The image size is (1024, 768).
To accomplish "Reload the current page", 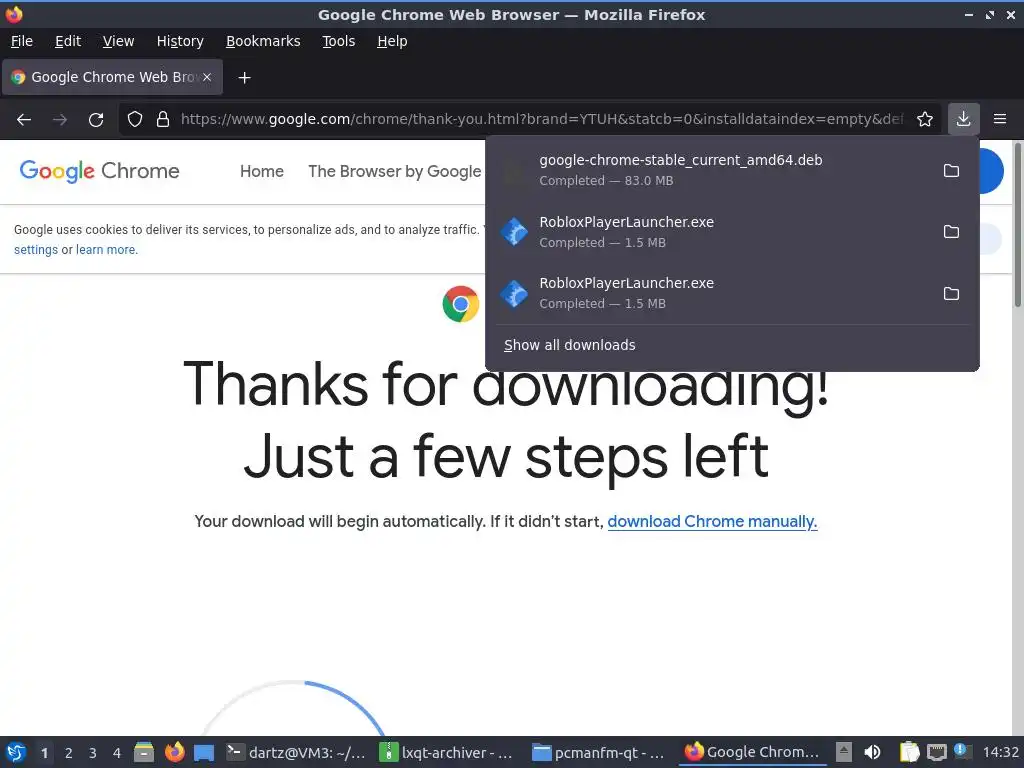I will pos(96,120).
